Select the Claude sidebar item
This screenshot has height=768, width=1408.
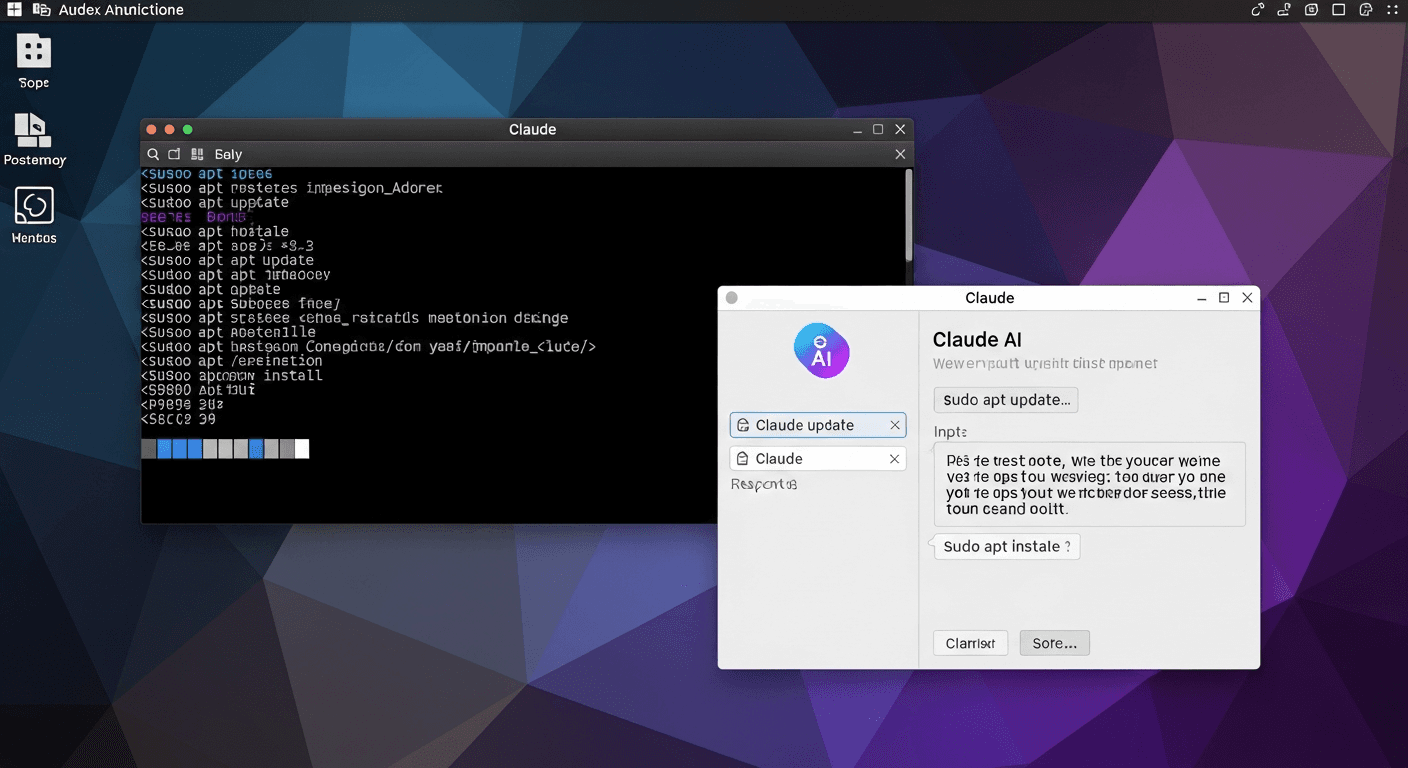pos(818,459)
